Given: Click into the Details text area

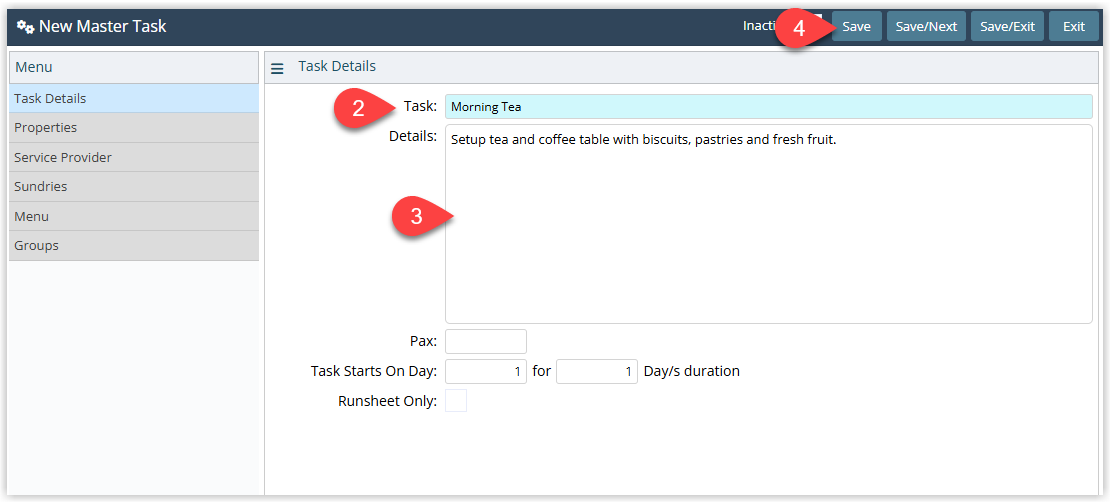Looking at the screenshot, I should pyautogui.click(x=769, y=224).
